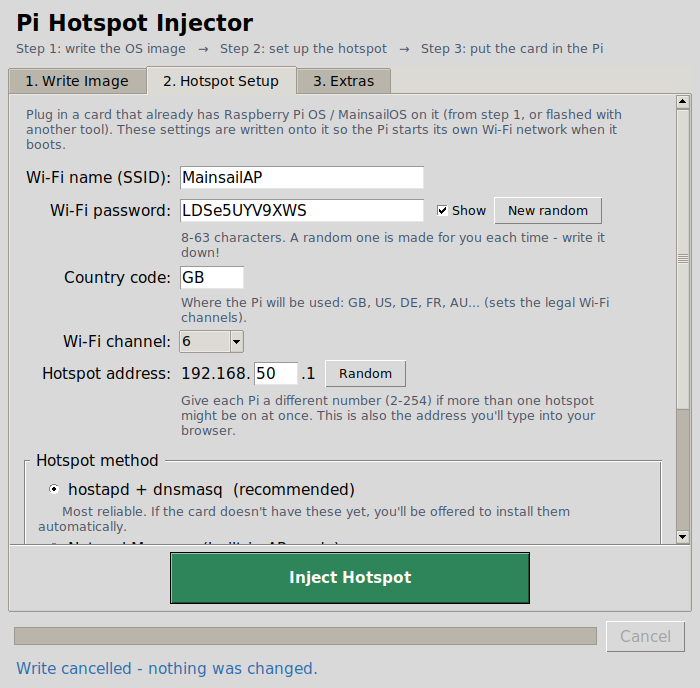Uncheck the Show password checkbox

tap(442, 210)
